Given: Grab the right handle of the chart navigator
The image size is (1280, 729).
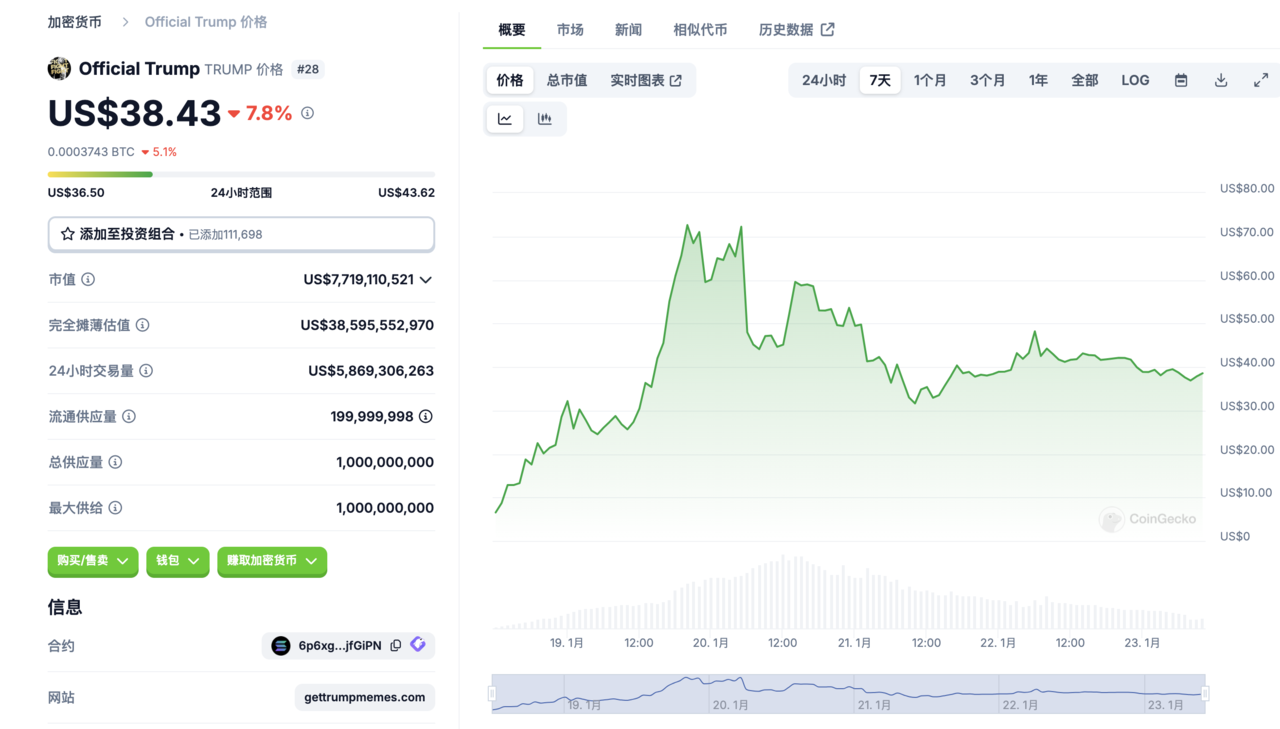Looking at the screenshot, I should 1205,693.
